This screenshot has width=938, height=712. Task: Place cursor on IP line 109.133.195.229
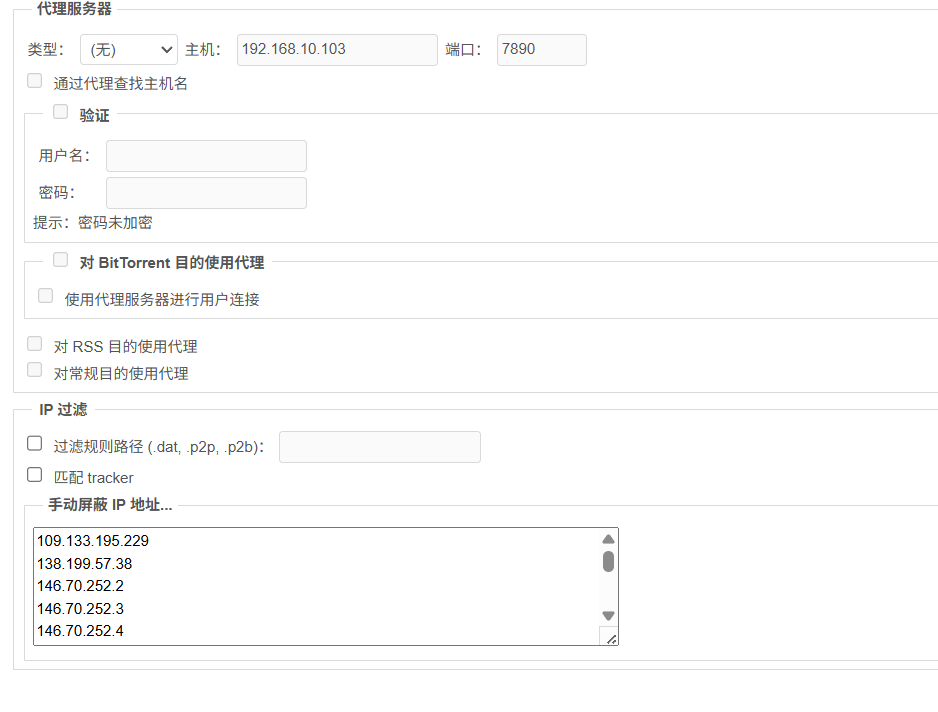coord(93,541)
